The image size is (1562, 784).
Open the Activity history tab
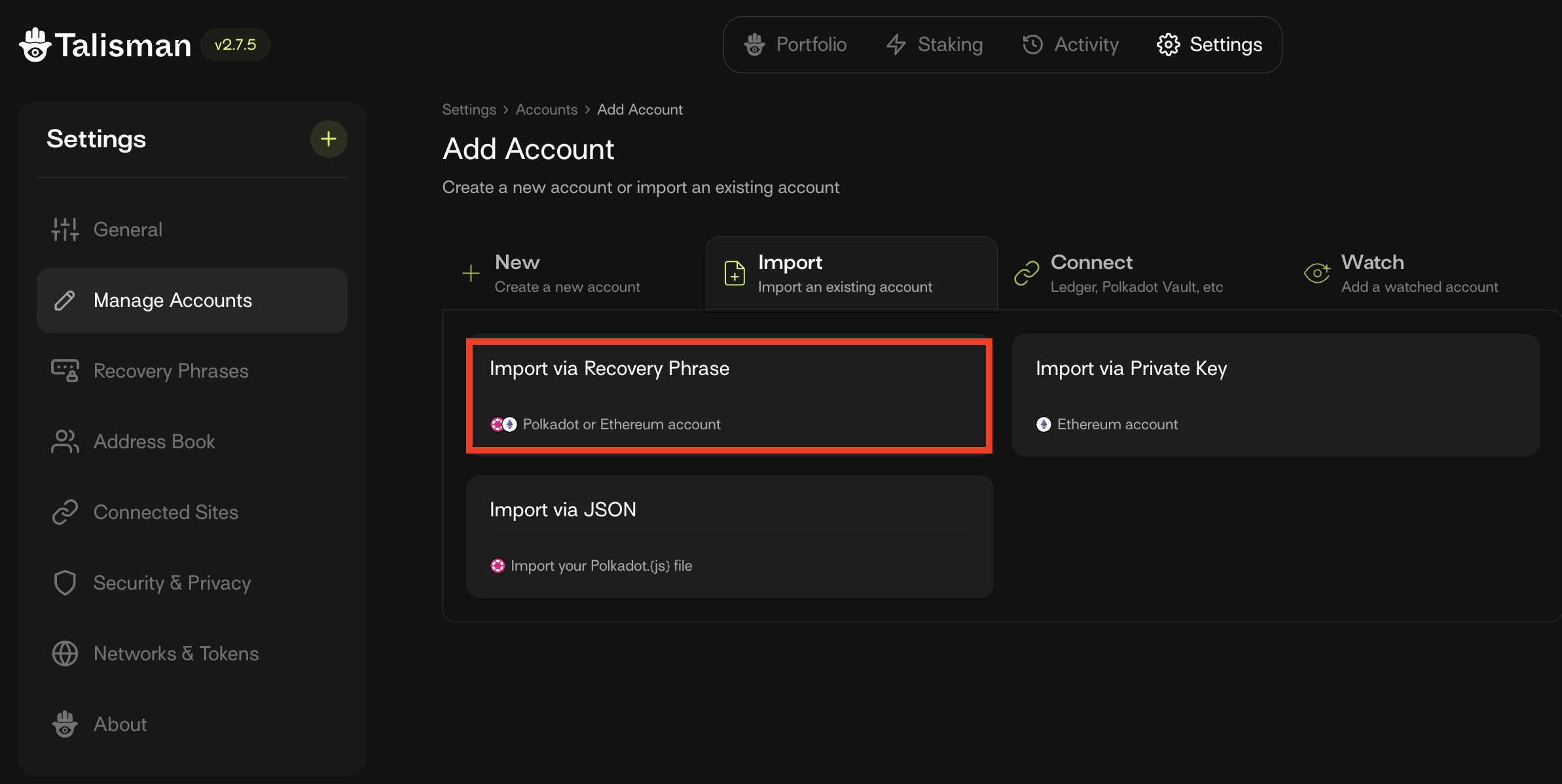(x=1071, y=45)
